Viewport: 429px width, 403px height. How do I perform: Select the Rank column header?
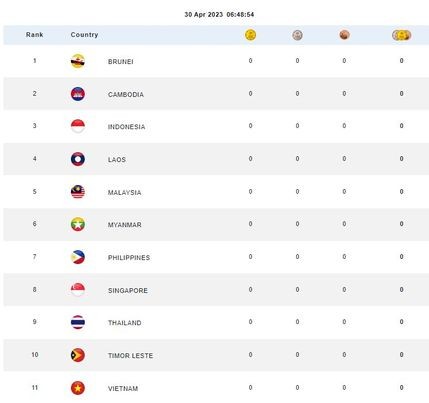[x=34, y=35]
